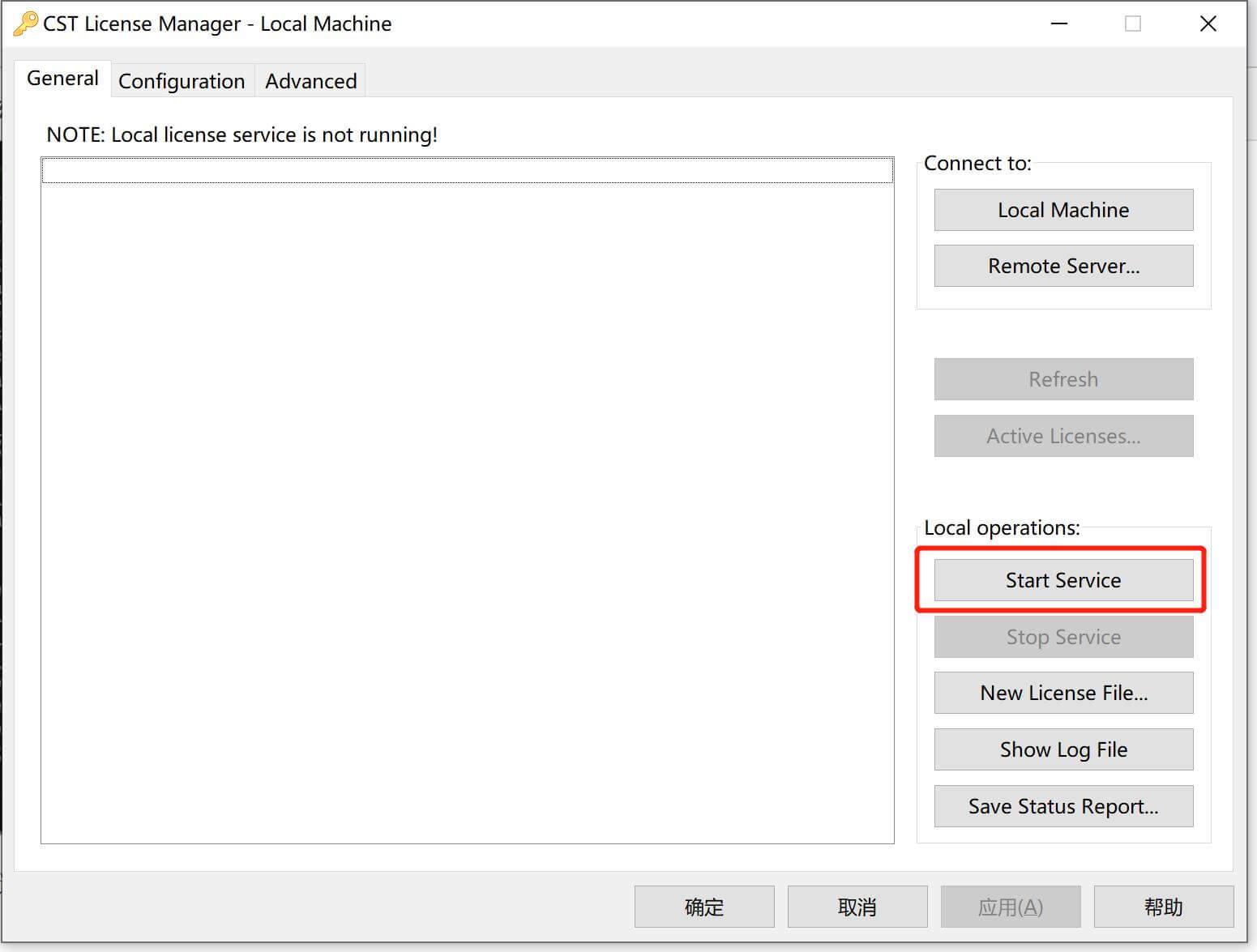Click the Active Licenses... button

(1062, 436)
